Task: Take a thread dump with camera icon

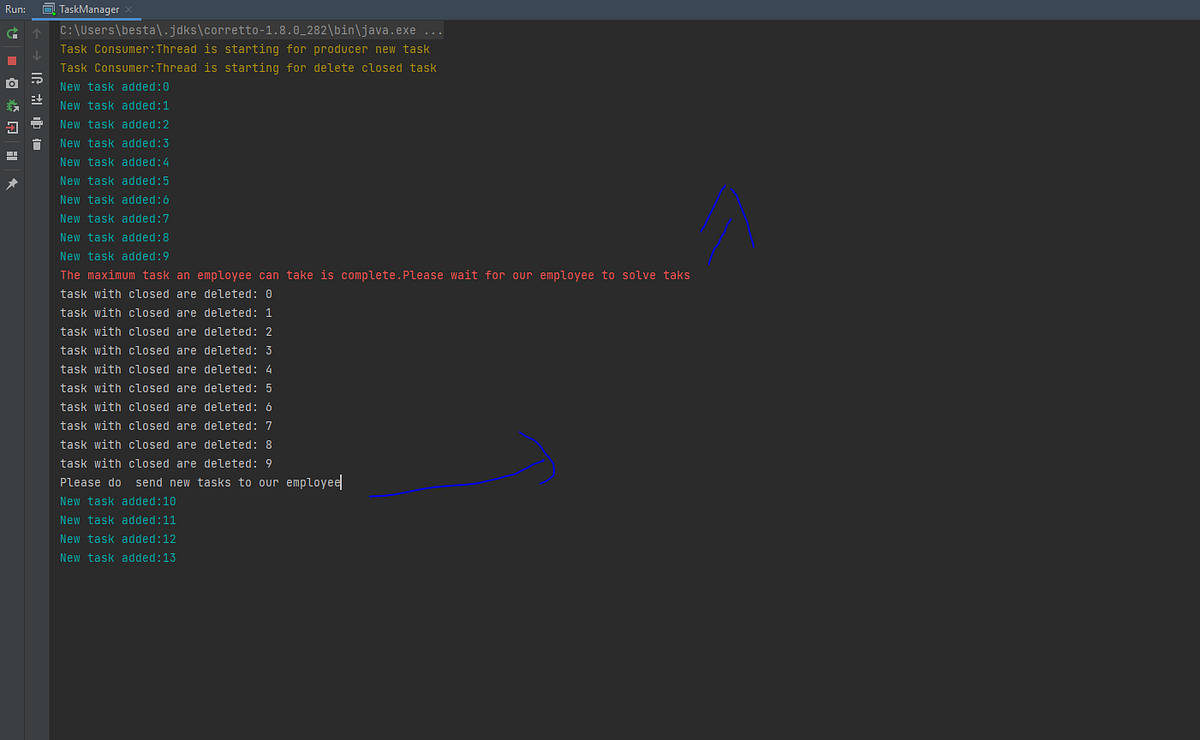Action: (12, 83)
